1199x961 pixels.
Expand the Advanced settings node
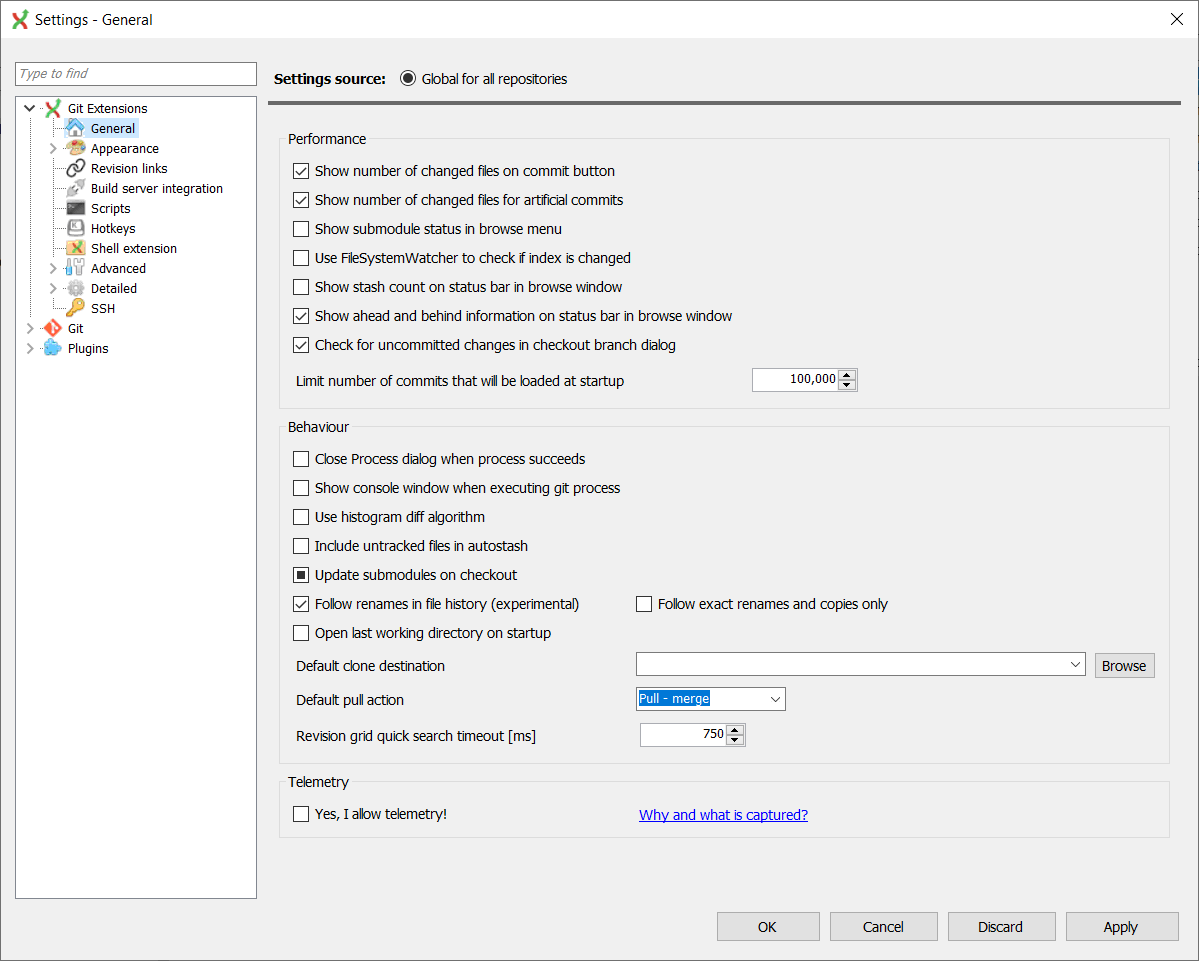click(x=51, y=268)
